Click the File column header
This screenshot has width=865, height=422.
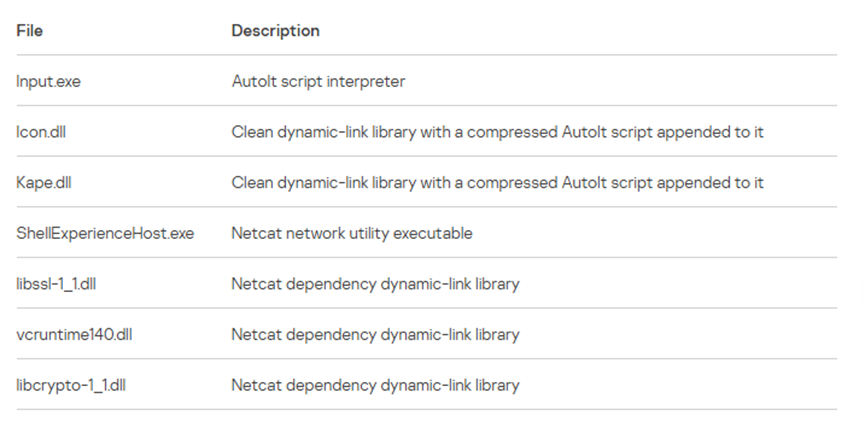click(x=29, y=31)
